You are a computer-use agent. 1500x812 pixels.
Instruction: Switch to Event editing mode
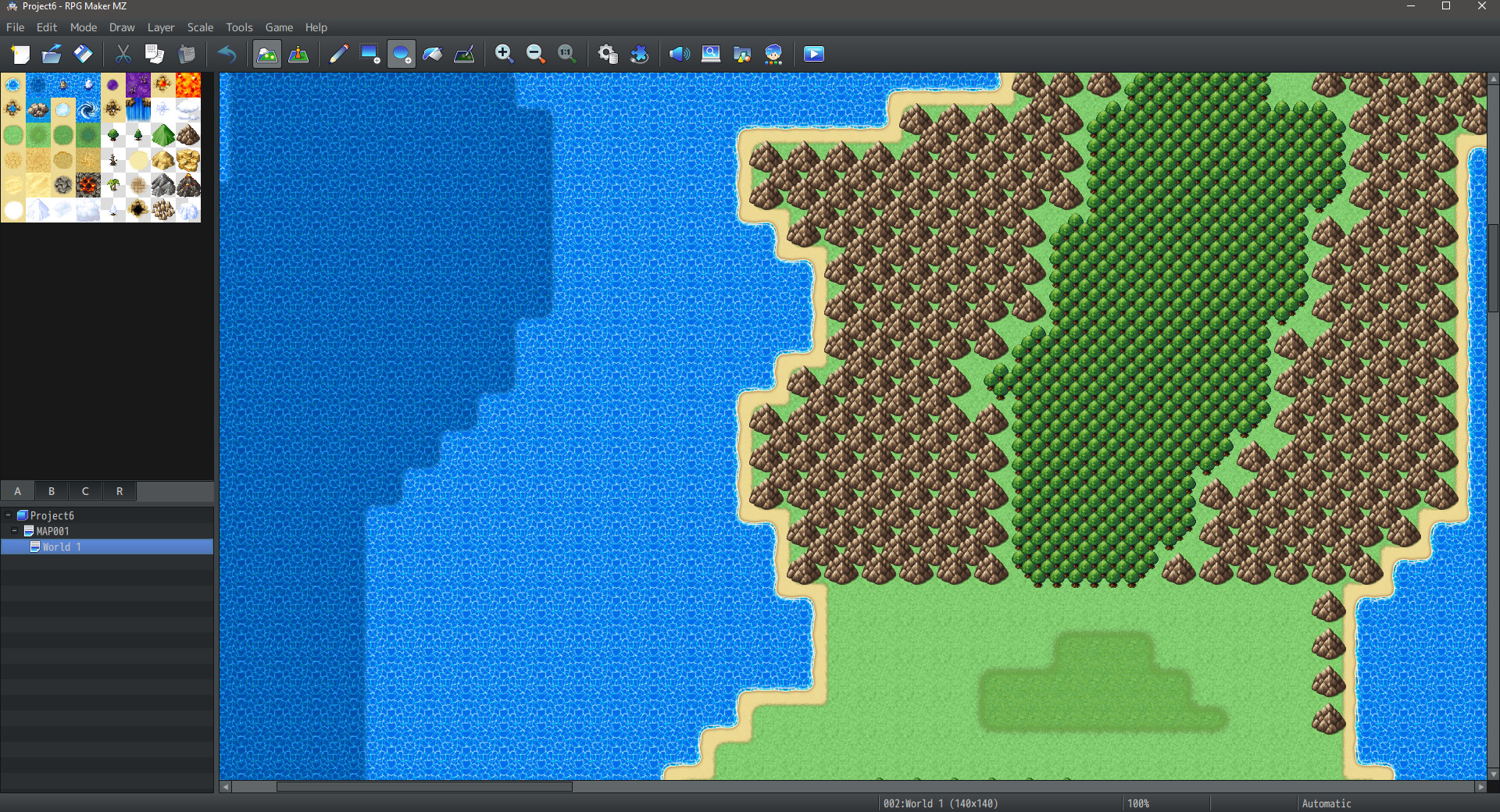299,54
